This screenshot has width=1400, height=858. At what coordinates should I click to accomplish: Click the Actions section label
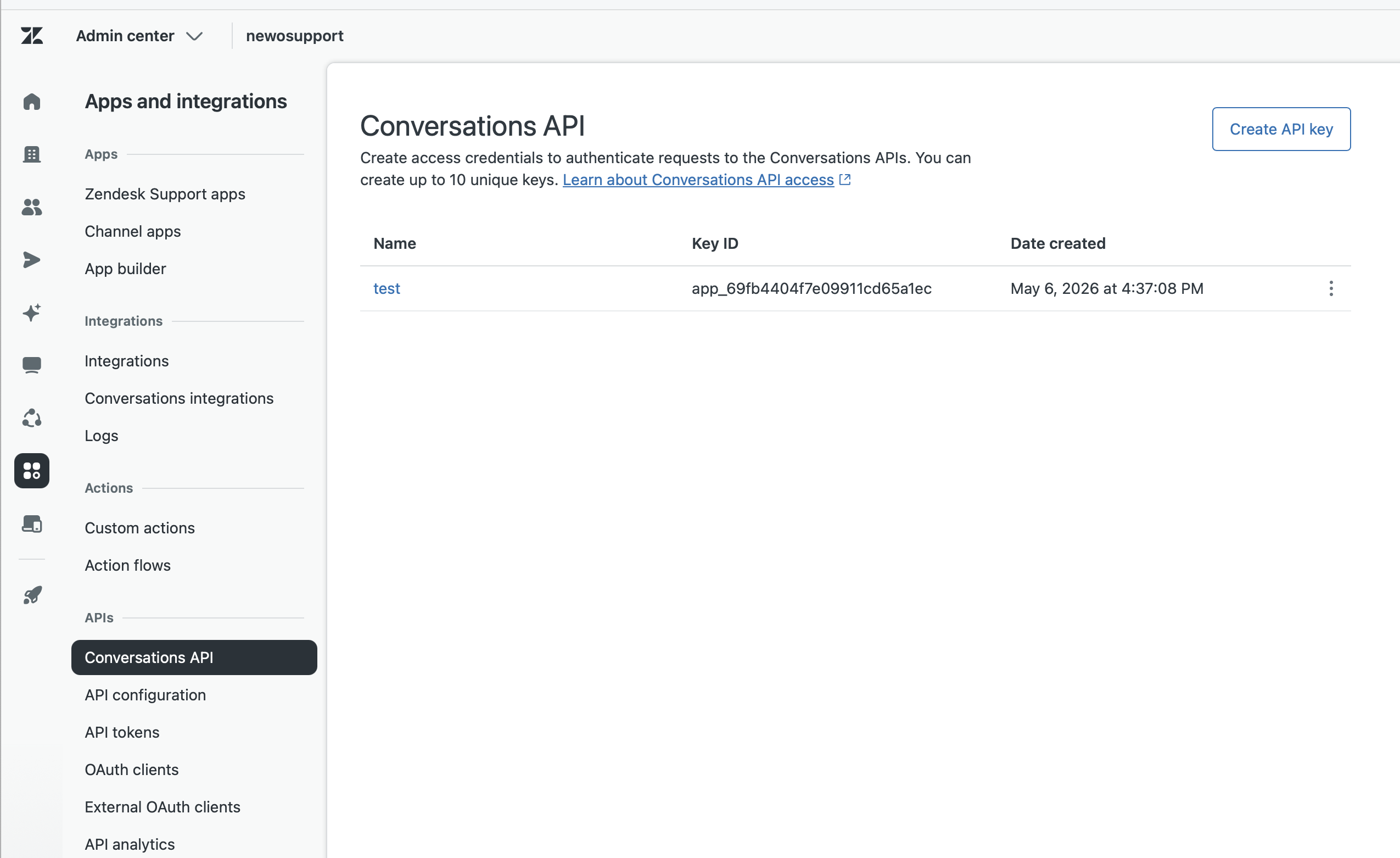coord(109,488)
